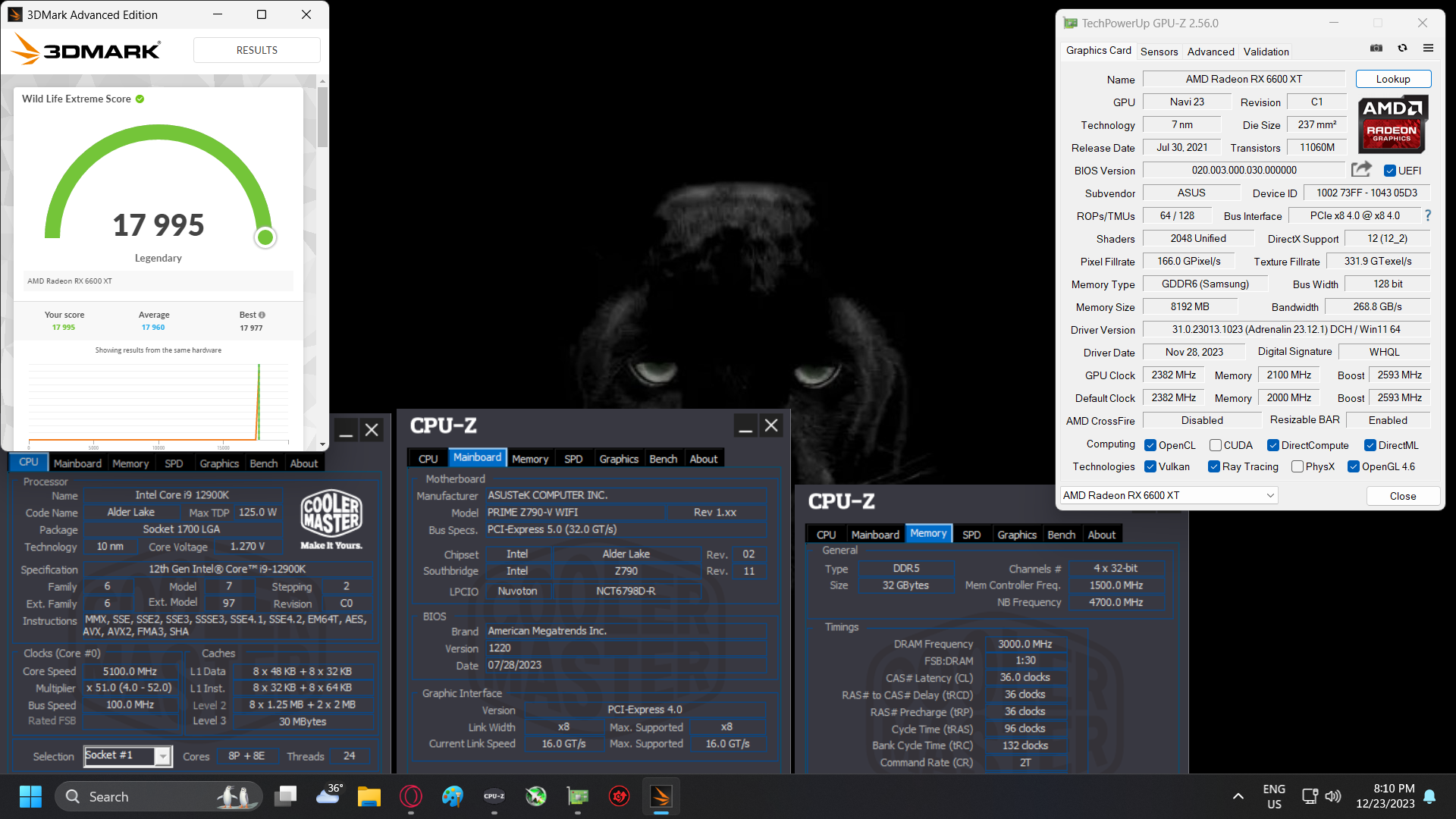The image size is (1456, 819).
Task: Open Task View on the taskbar
Action: point(286,796)
